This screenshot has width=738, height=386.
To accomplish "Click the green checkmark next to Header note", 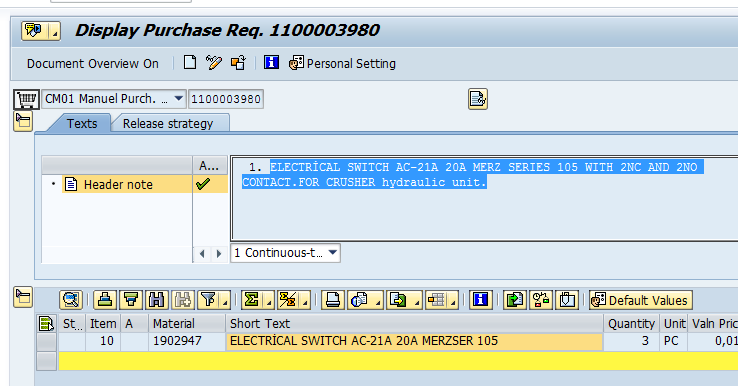I will point(203,184).
